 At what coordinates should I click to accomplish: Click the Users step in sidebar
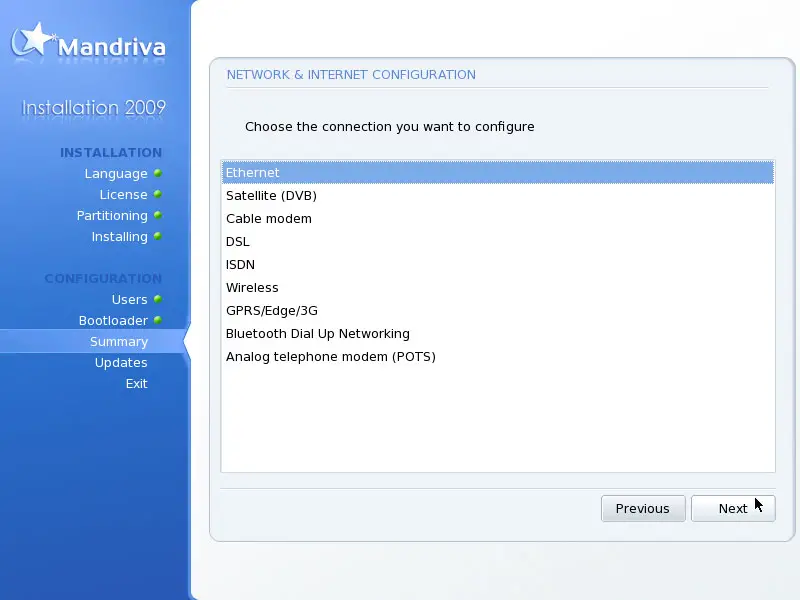[x=130, y=299]
